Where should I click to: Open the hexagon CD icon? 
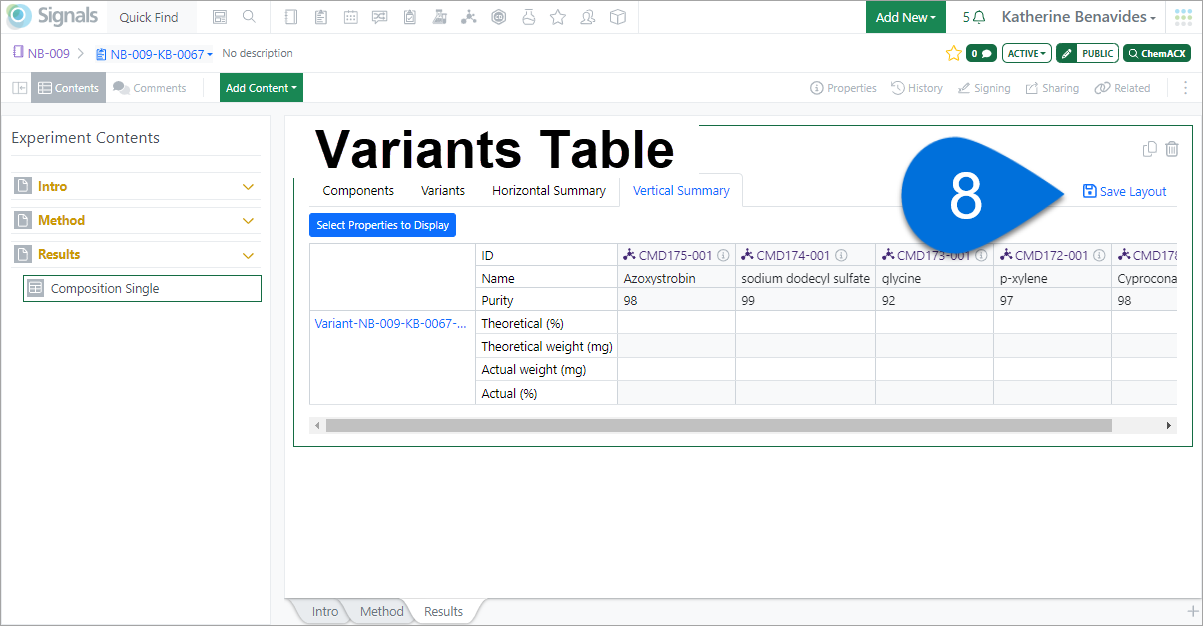coord(499,17)
